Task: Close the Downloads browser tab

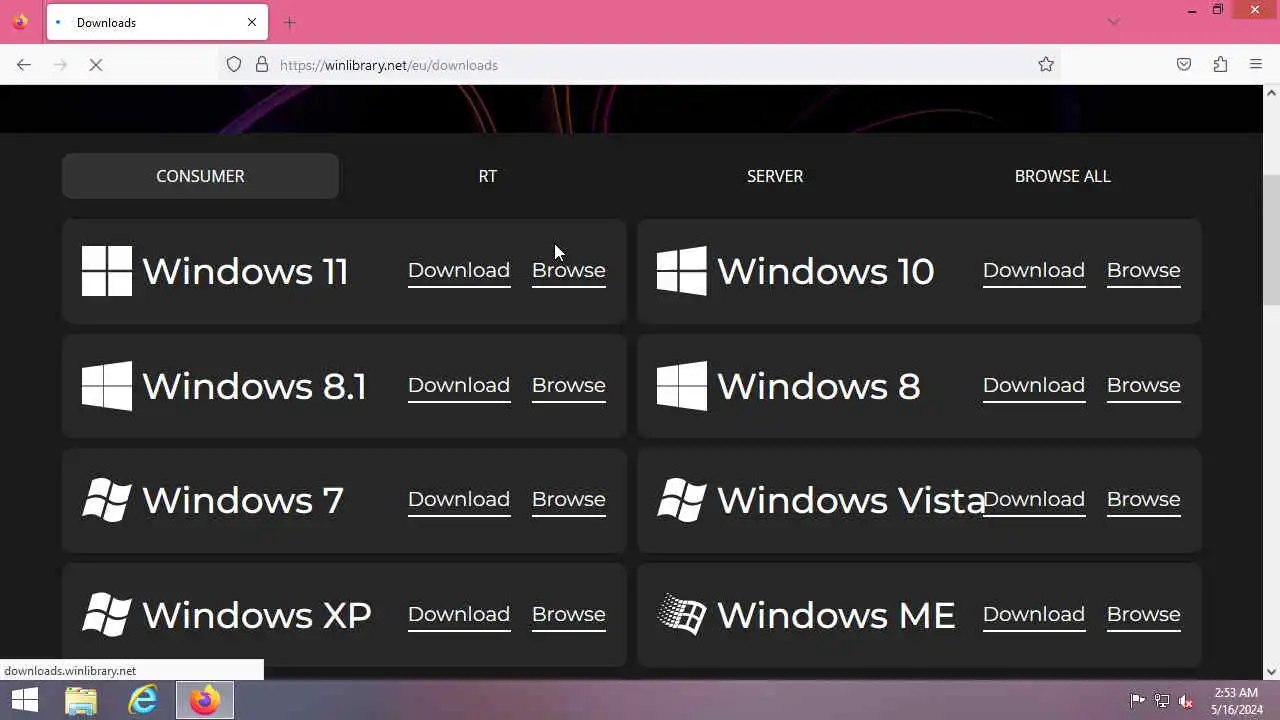Action: click(x=252, y=22)
